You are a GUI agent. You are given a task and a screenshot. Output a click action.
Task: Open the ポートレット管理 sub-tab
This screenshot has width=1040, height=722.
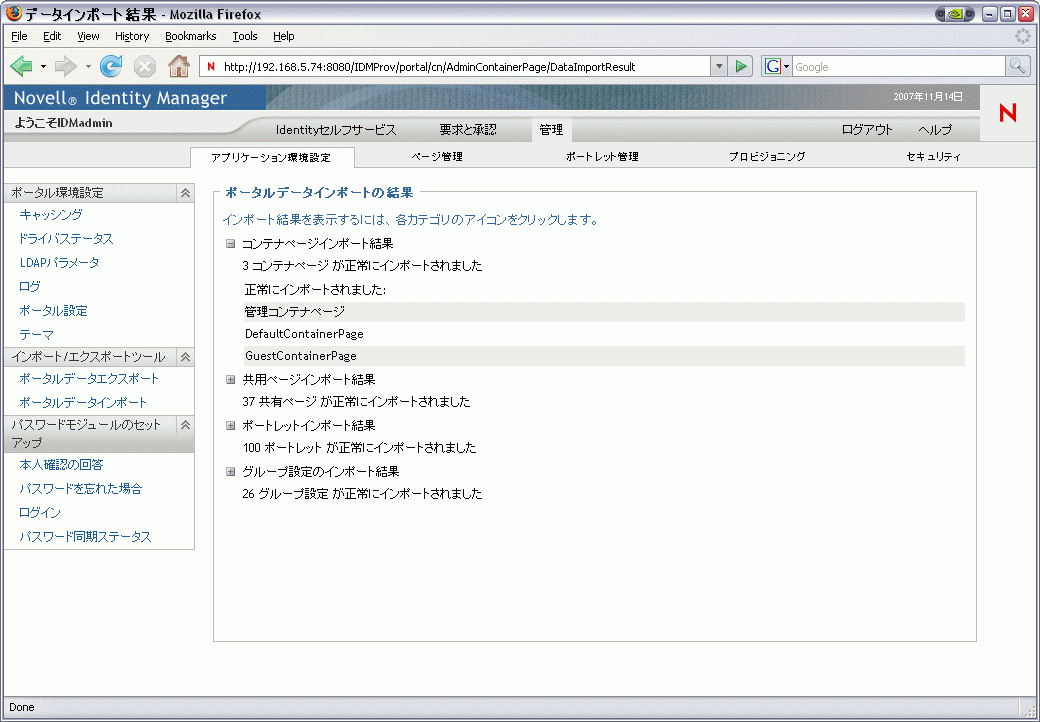pos(602,156)
